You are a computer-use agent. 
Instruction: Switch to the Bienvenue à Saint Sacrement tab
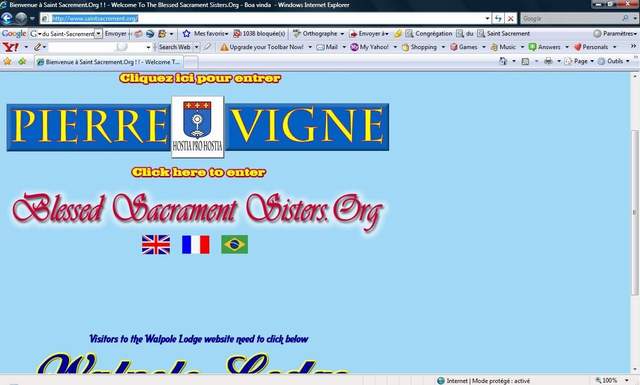coord(108,62)
